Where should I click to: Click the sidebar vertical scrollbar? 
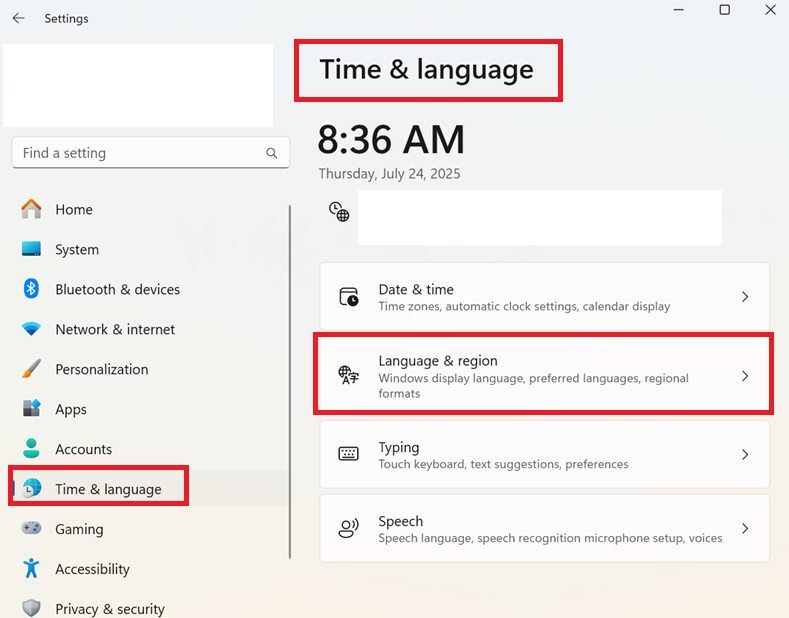(x=290, y=381)
